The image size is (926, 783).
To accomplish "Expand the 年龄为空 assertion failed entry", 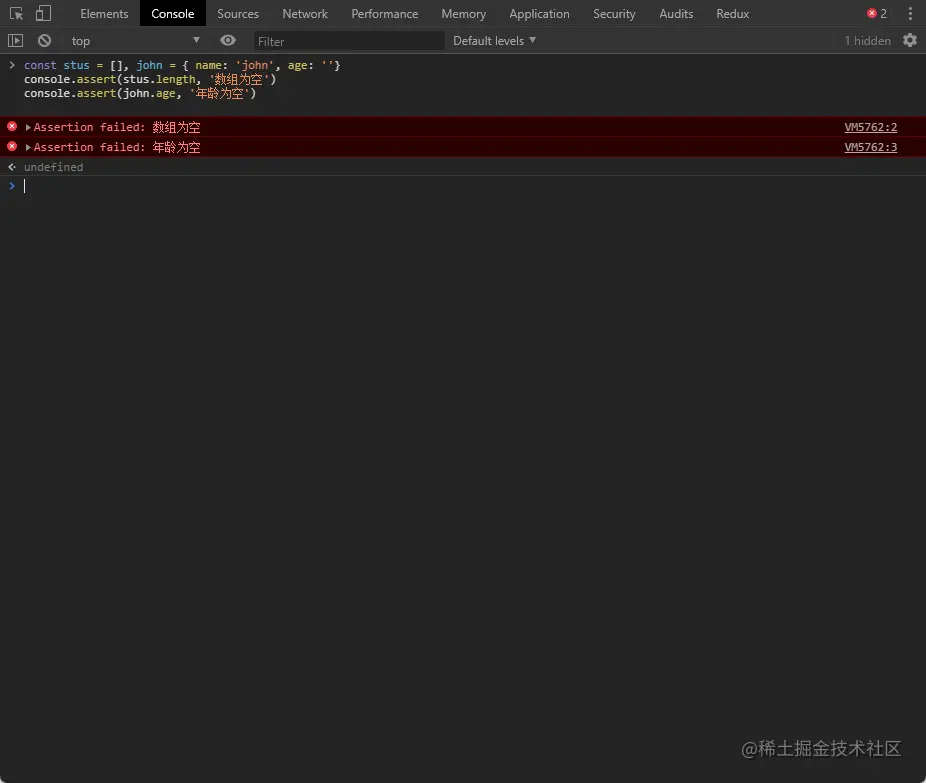I will [28, 147].
